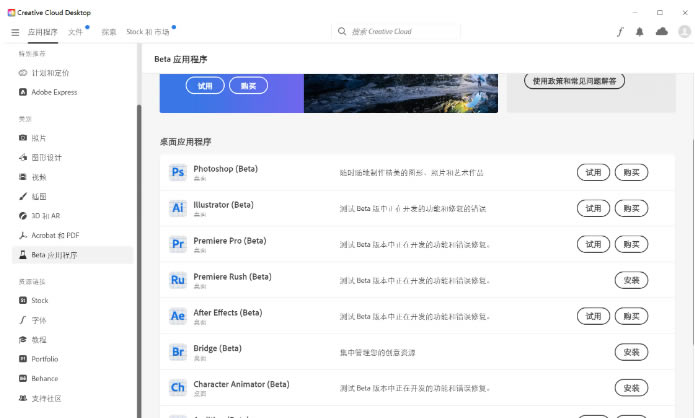Click 试用 for Photoshop (Beta)
The height and width of the screenshot is (418, 695).
593,172
